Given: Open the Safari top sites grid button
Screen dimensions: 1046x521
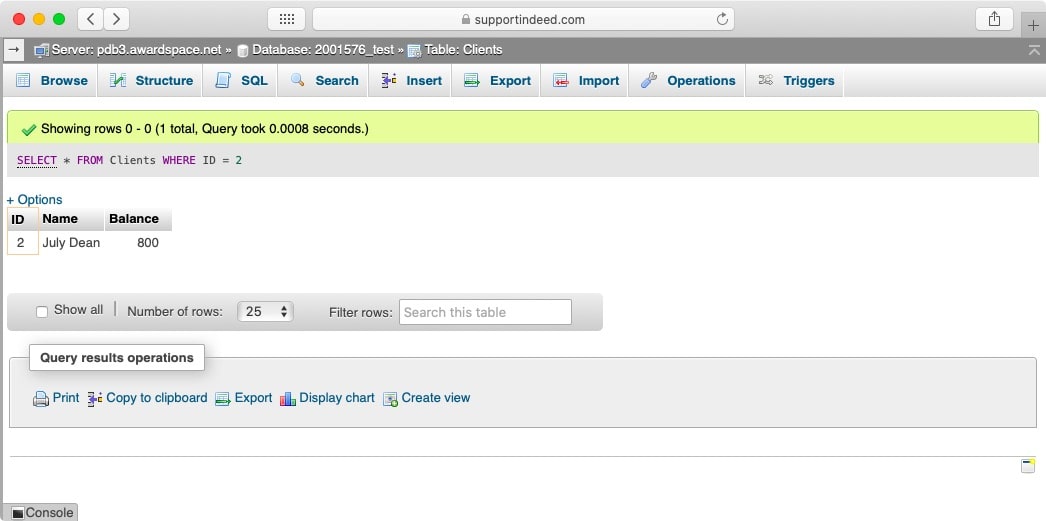Looking at the screenshot, I should coord(286,19).
